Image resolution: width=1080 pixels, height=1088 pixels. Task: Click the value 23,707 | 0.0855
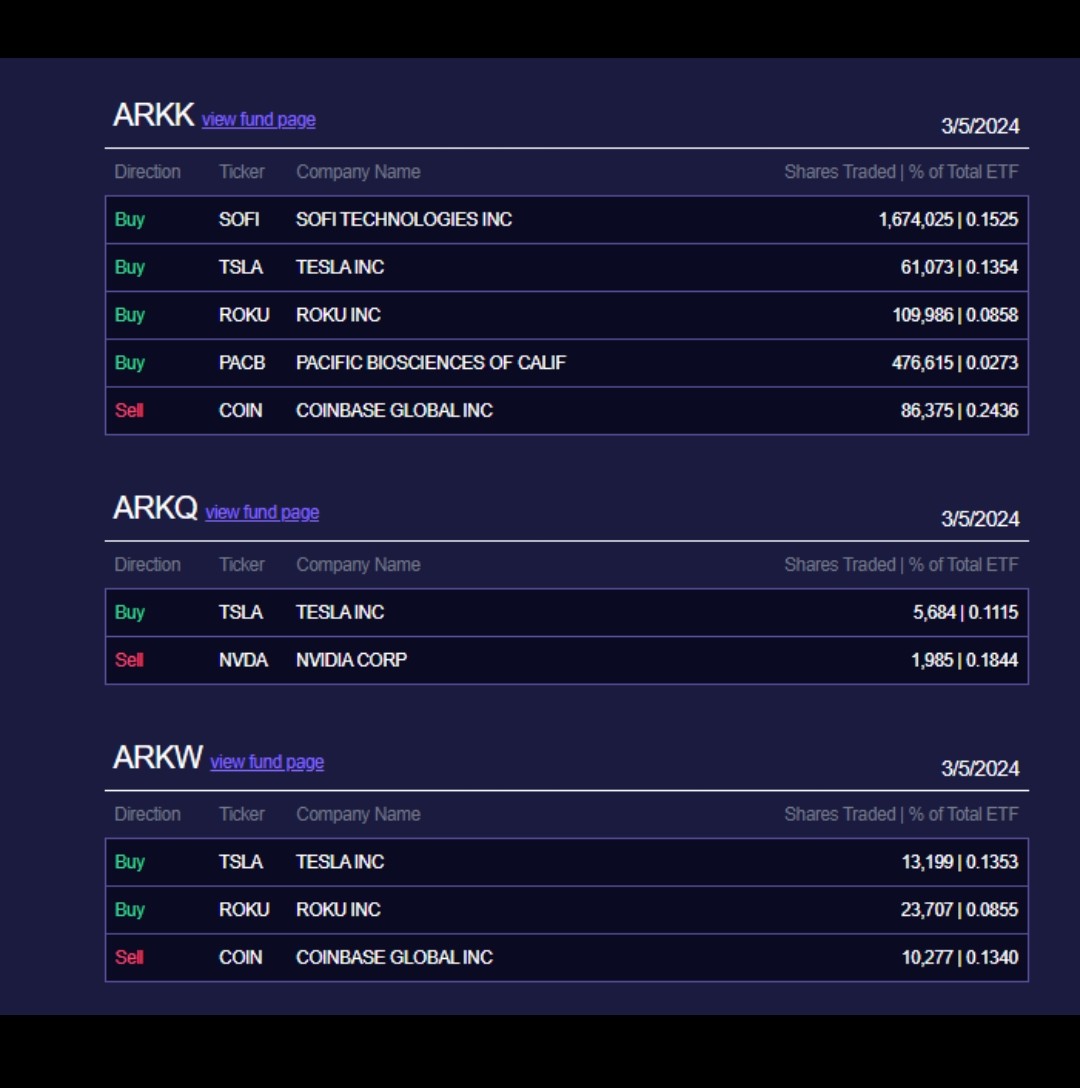click(x=959, y=910)
